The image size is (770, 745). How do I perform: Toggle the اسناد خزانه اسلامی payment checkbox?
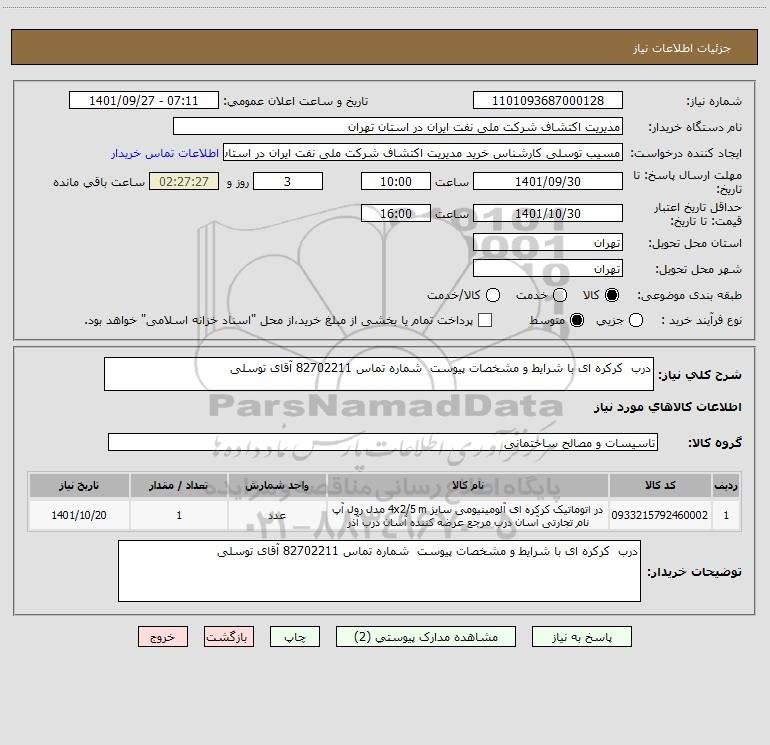click(485, 320)
